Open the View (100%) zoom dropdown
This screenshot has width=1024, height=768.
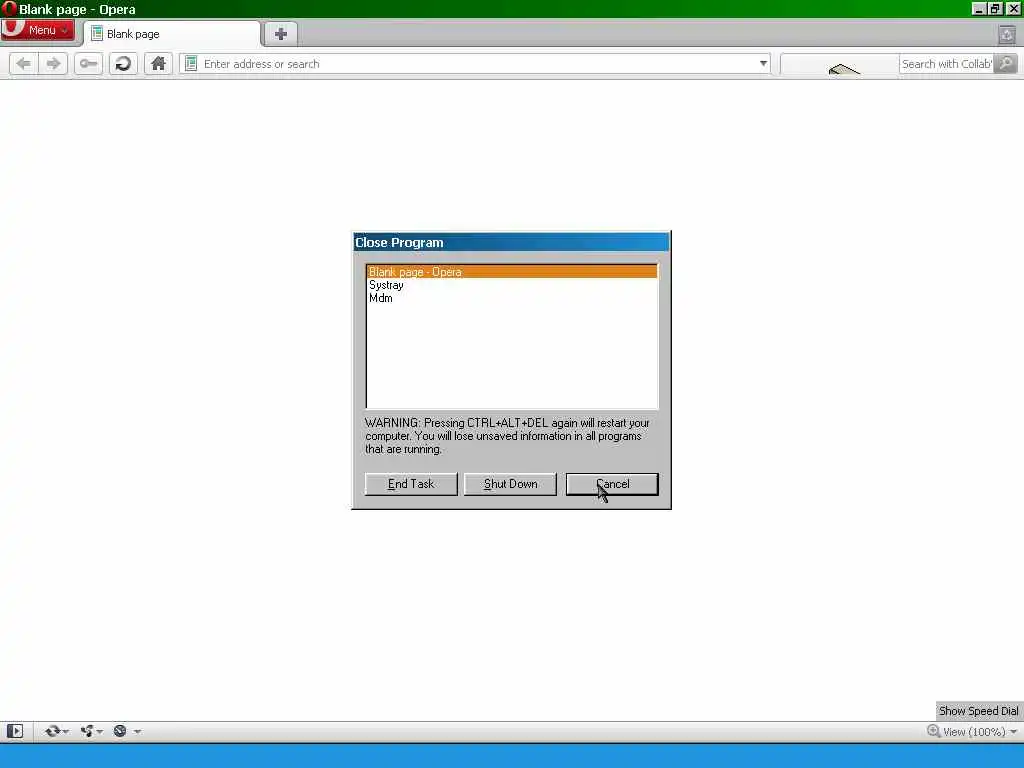click(x=980, y=732)
